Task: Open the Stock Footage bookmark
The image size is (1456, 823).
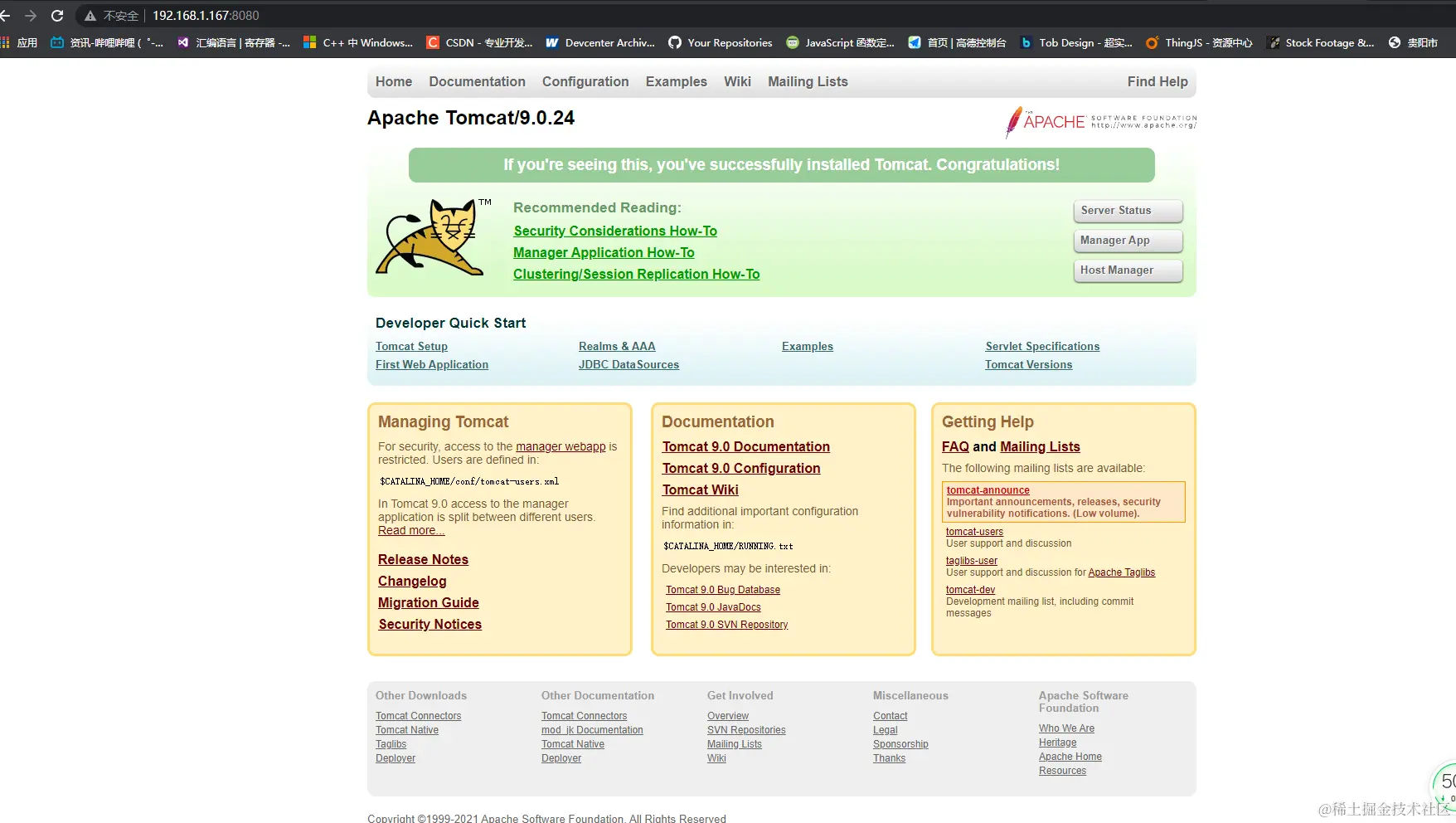Action: [1320, 42]
